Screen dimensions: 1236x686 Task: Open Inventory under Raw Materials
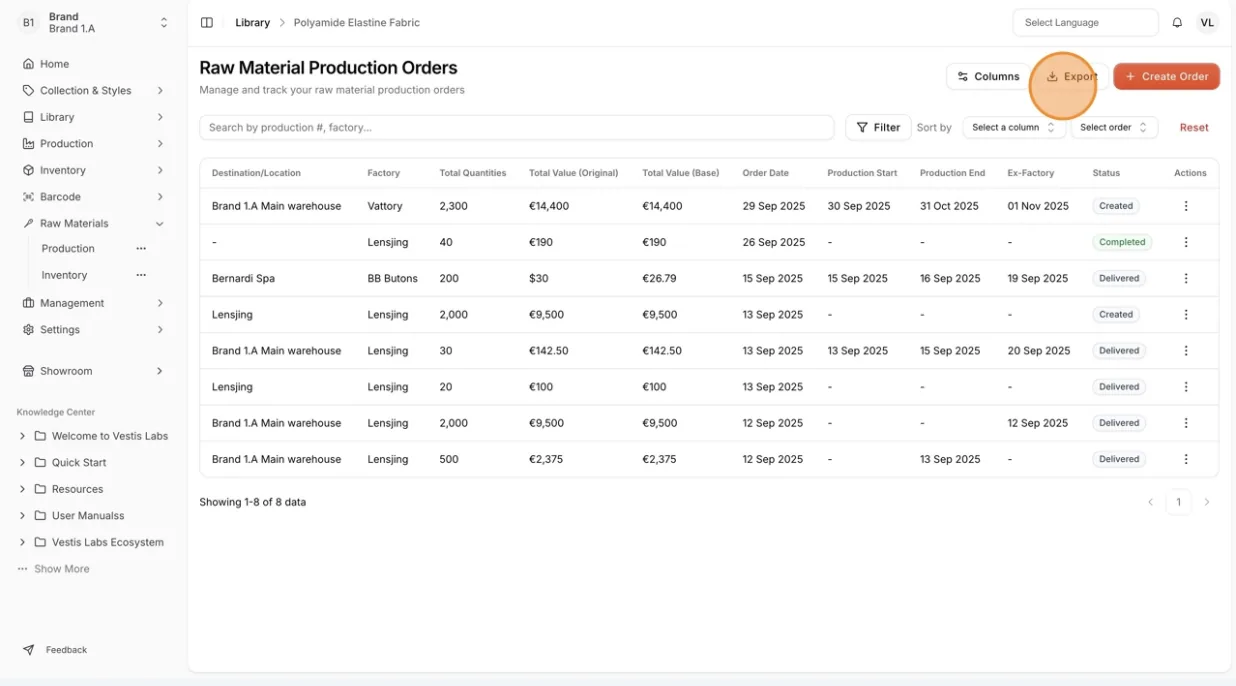(64, 275)
